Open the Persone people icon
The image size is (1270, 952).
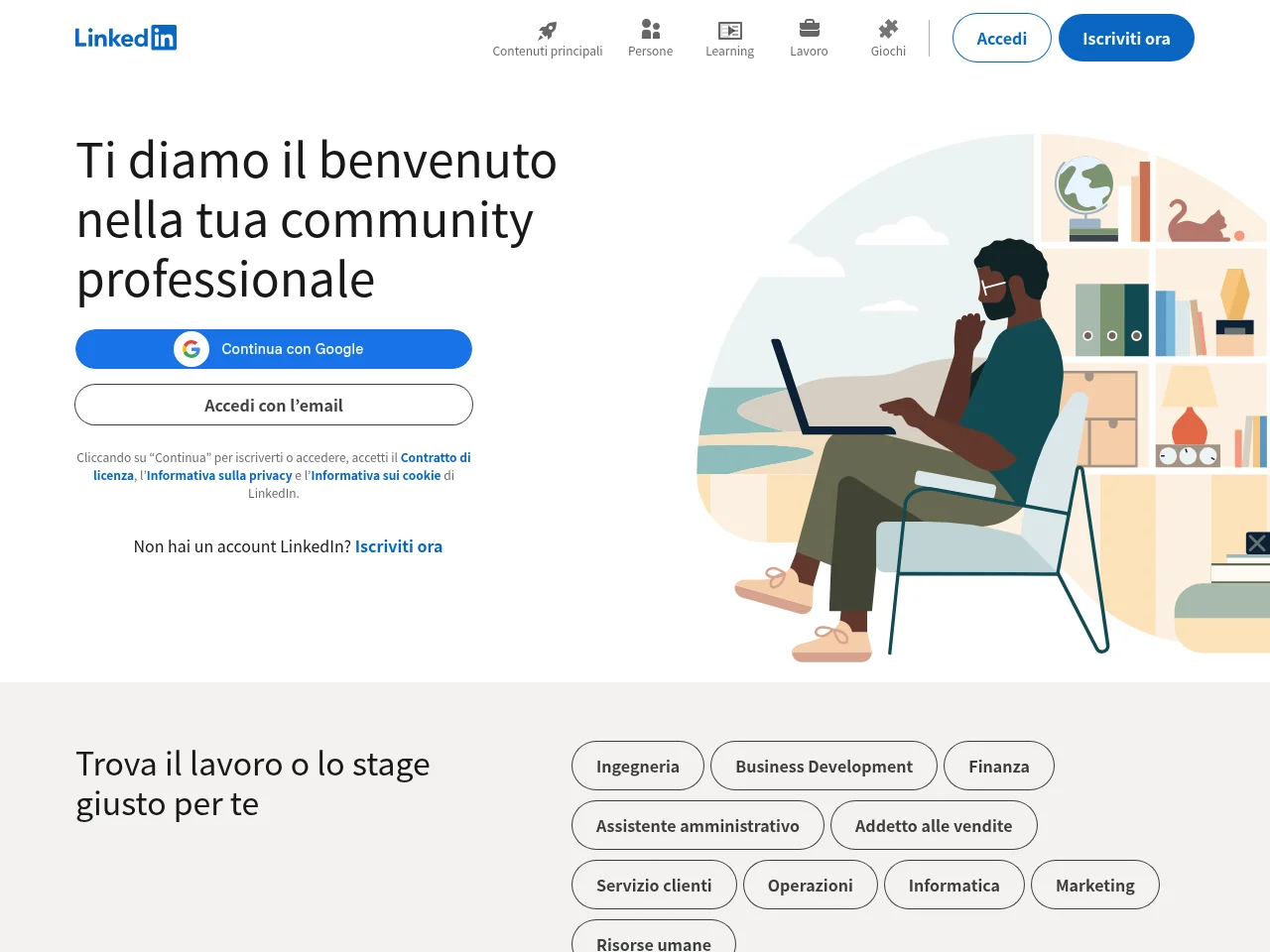click(651, 30)
